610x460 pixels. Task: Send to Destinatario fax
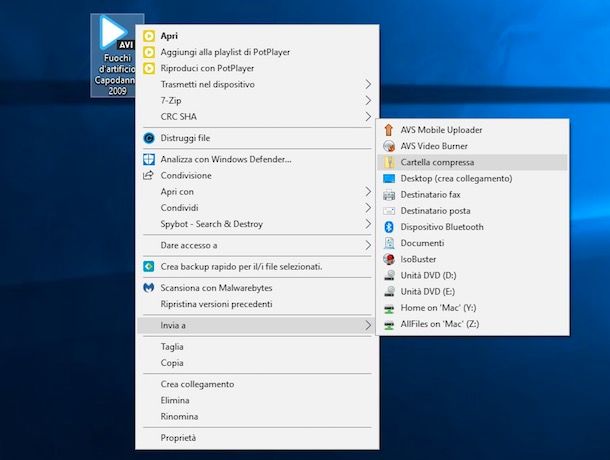[x=472, y=195]
